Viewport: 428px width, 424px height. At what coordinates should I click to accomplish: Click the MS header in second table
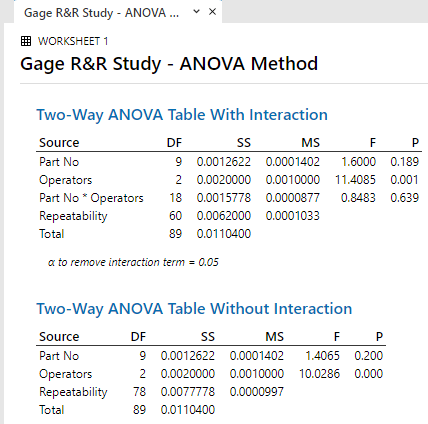275,337
